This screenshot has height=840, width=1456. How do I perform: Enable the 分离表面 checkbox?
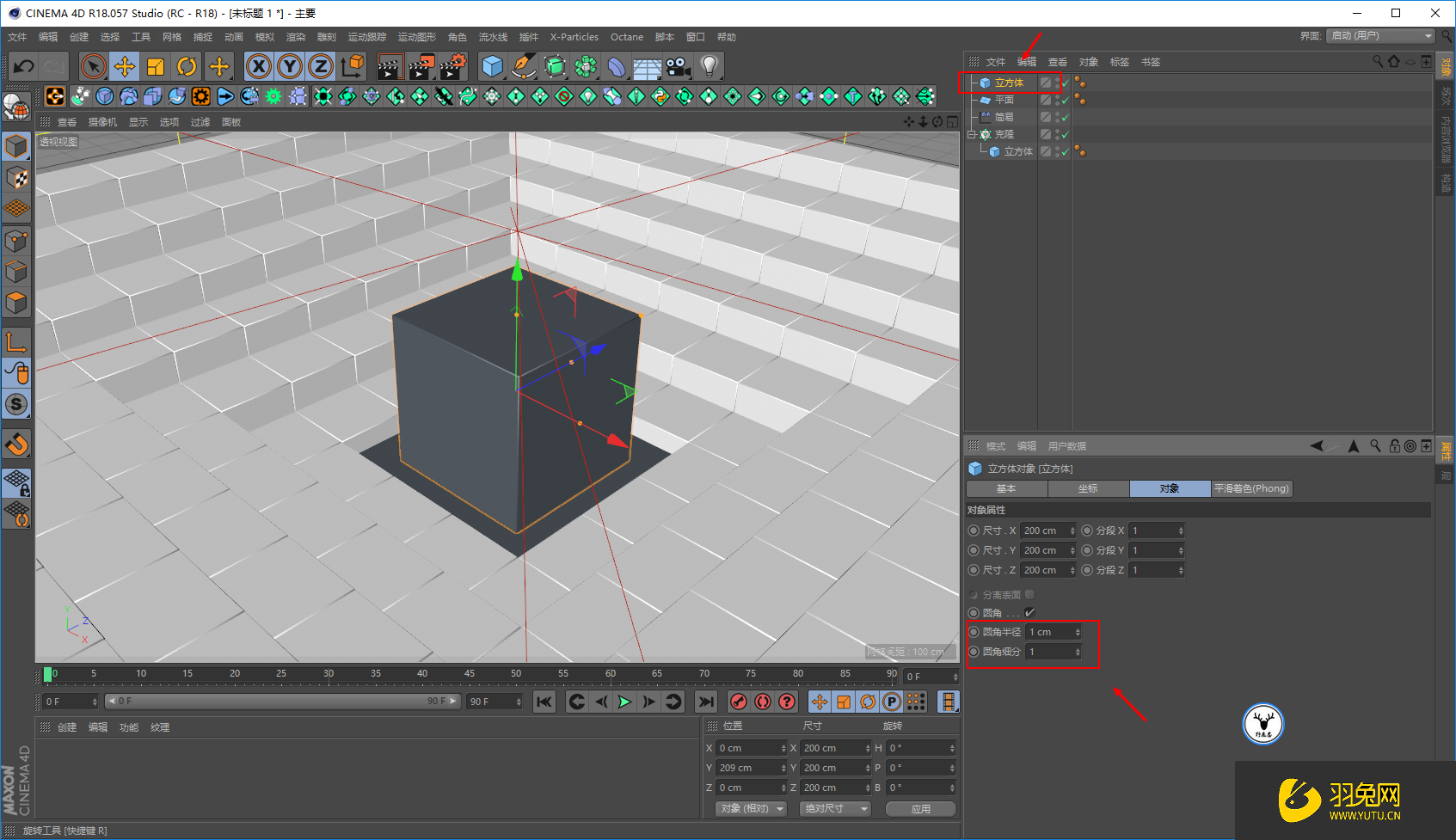[1029, 594]
